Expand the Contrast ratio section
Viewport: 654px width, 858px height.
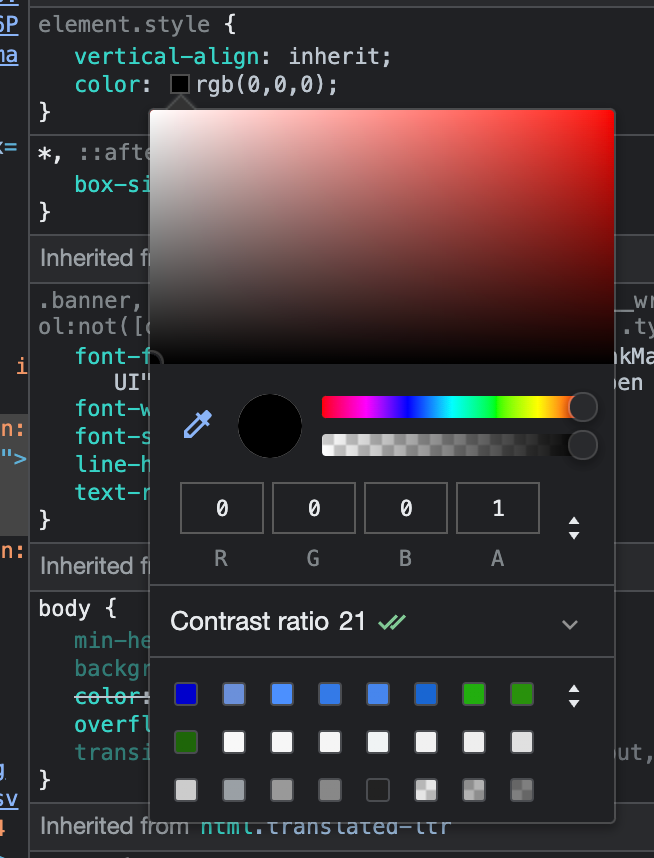click(x=569, y=623)
